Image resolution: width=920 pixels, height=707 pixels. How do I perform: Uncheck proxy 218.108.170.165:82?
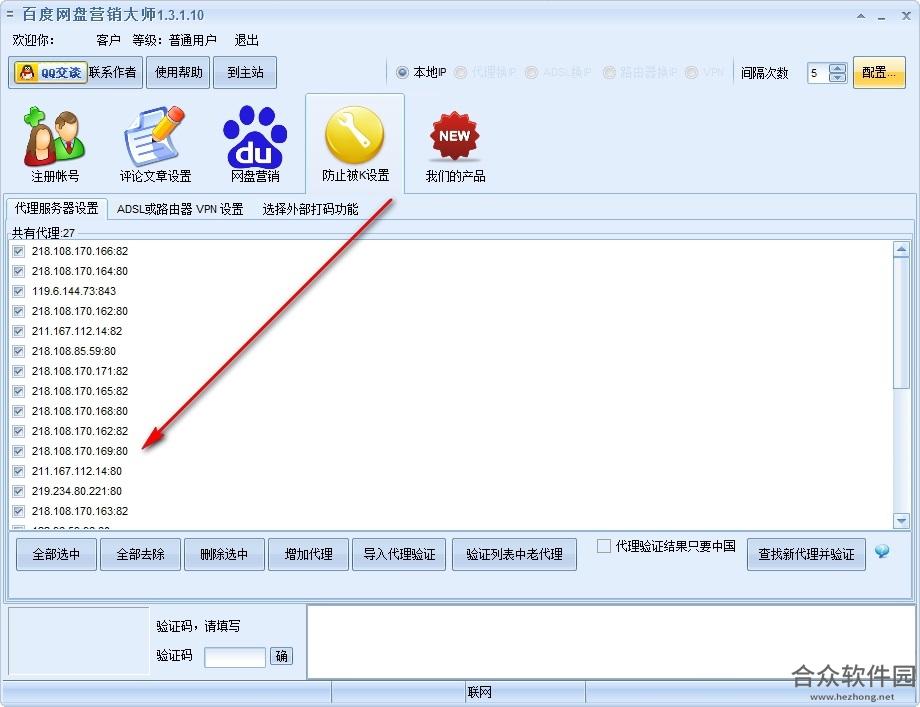(19, 391)
